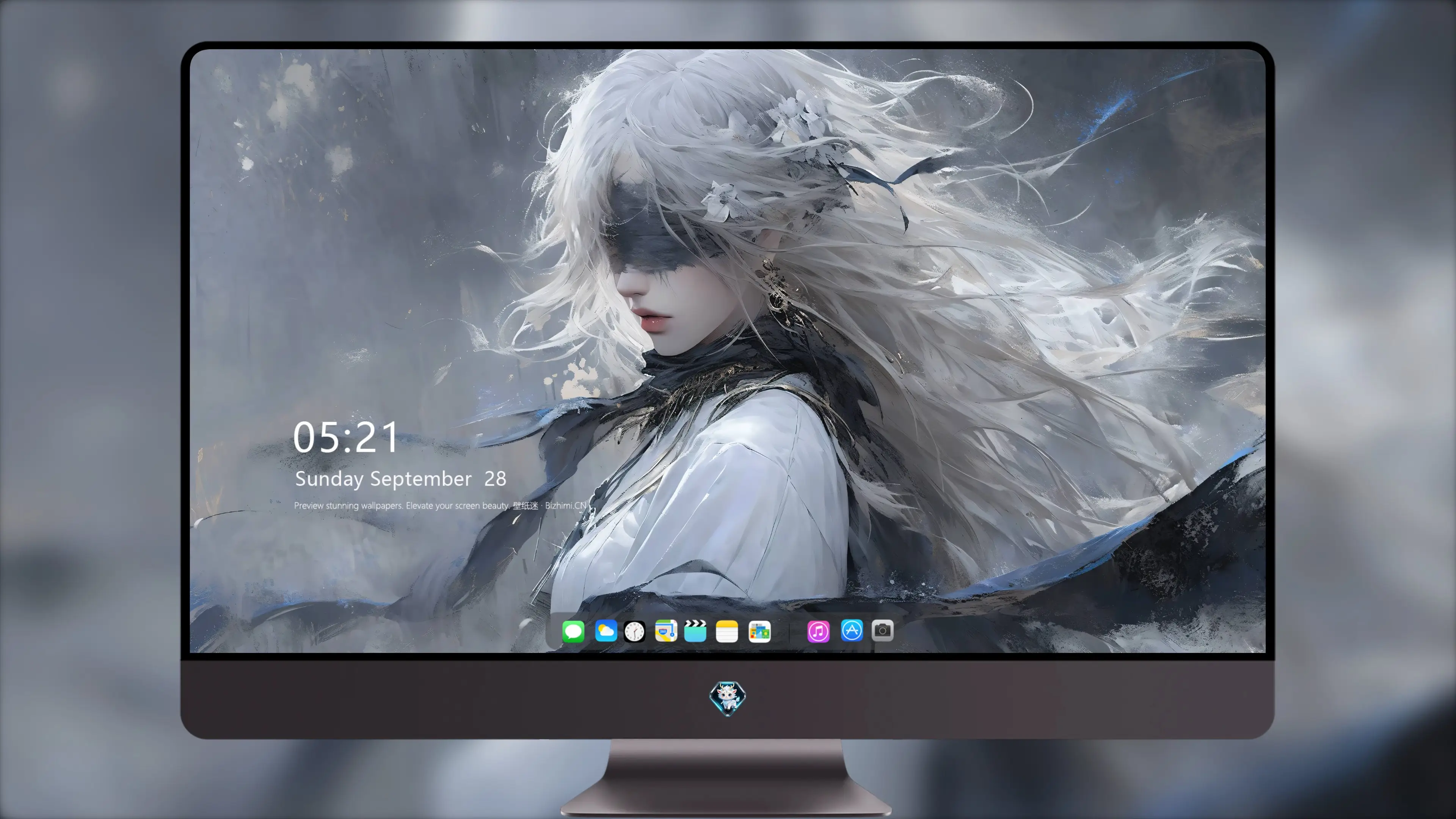The width and height of the screenshot is (1456, 819).
Task: Open the Maps app in the dock
Action: click(666, 631)
